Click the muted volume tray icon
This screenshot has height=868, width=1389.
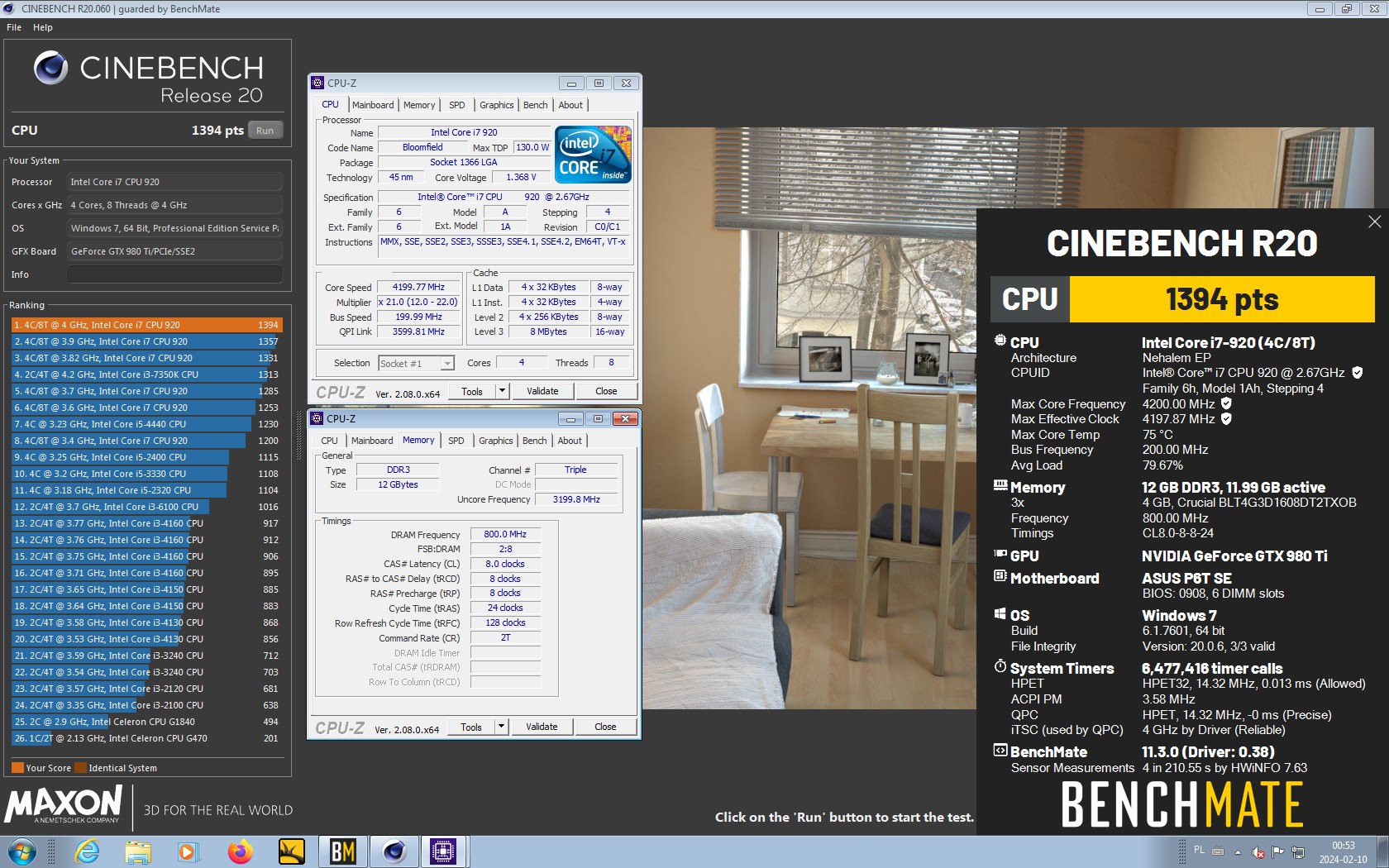[1258, 852]
